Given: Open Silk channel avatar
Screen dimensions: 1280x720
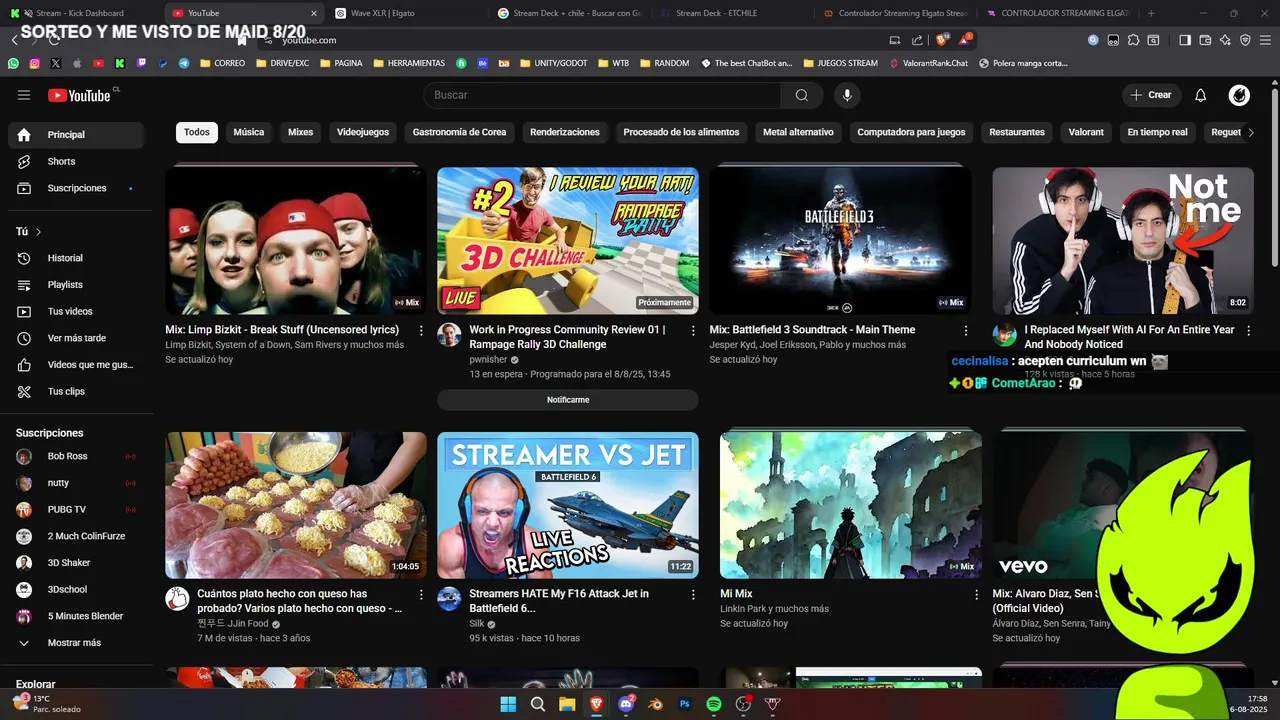Looking at the screenshot, I should tap(449, 599).
